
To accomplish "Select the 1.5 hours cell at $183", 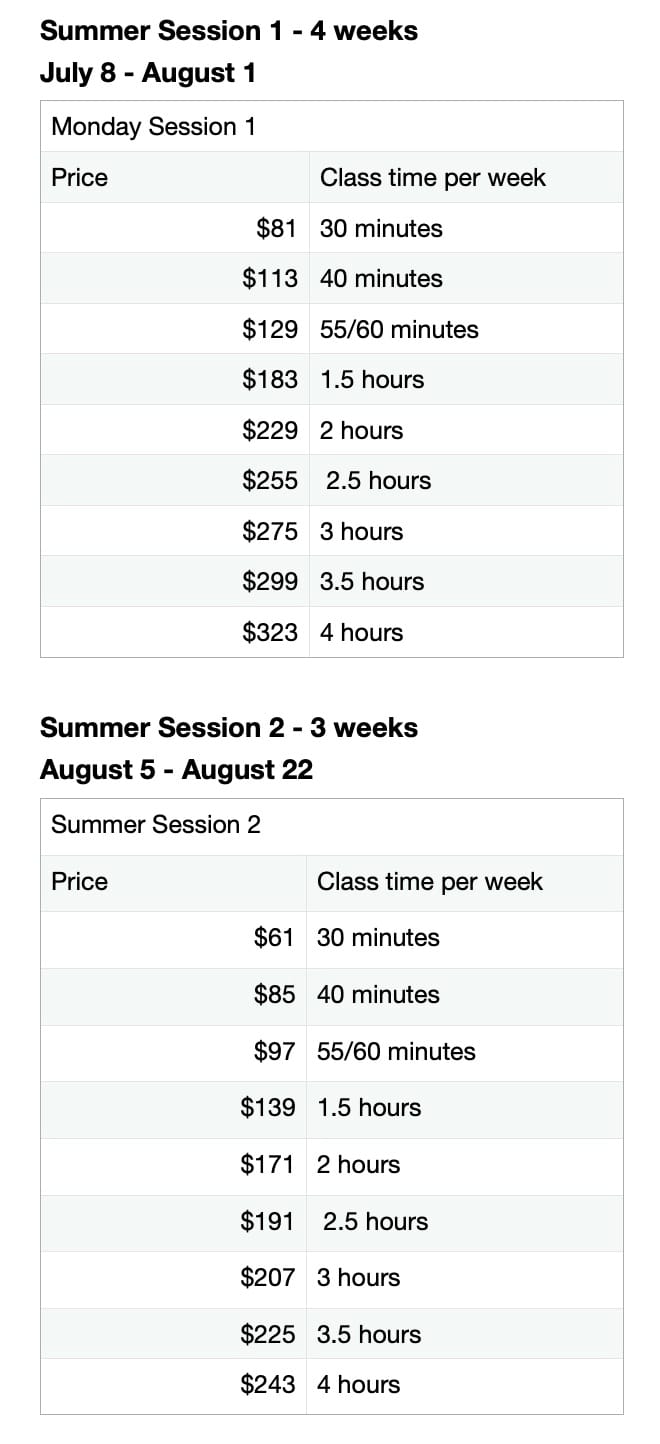I will (372, 380).
